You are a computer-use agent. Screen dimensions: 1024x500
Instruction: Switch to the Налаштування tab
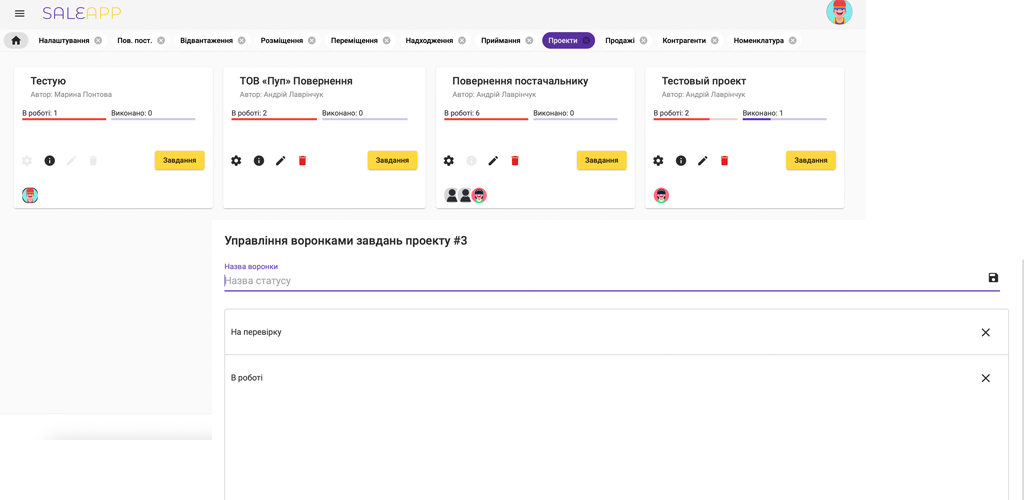64,40
